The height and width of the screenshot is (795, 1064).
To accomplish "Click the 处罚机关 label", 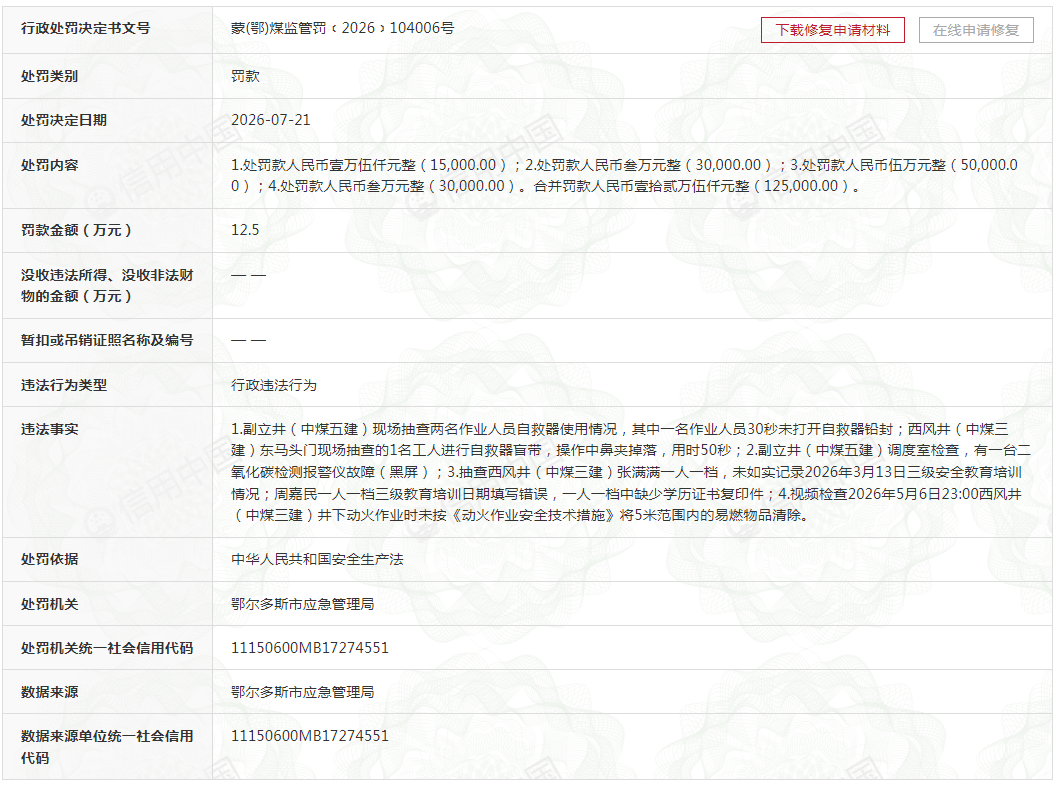I will click(x=50, y=604).
